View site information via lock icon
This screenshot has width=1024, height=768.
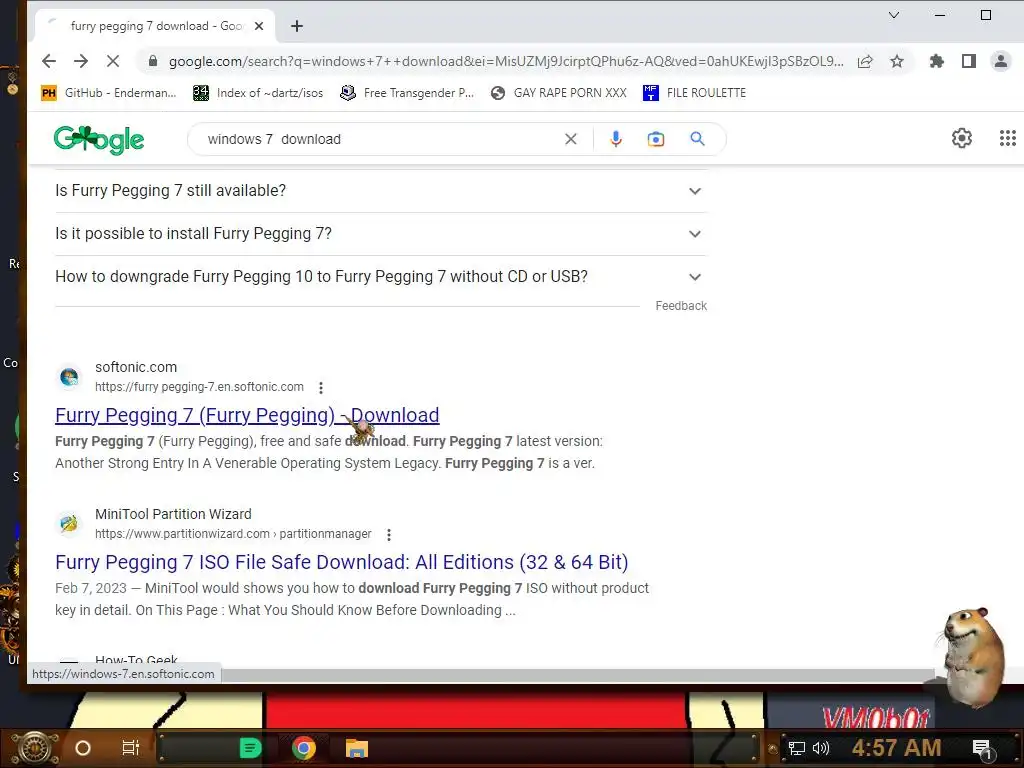[153, 61]
